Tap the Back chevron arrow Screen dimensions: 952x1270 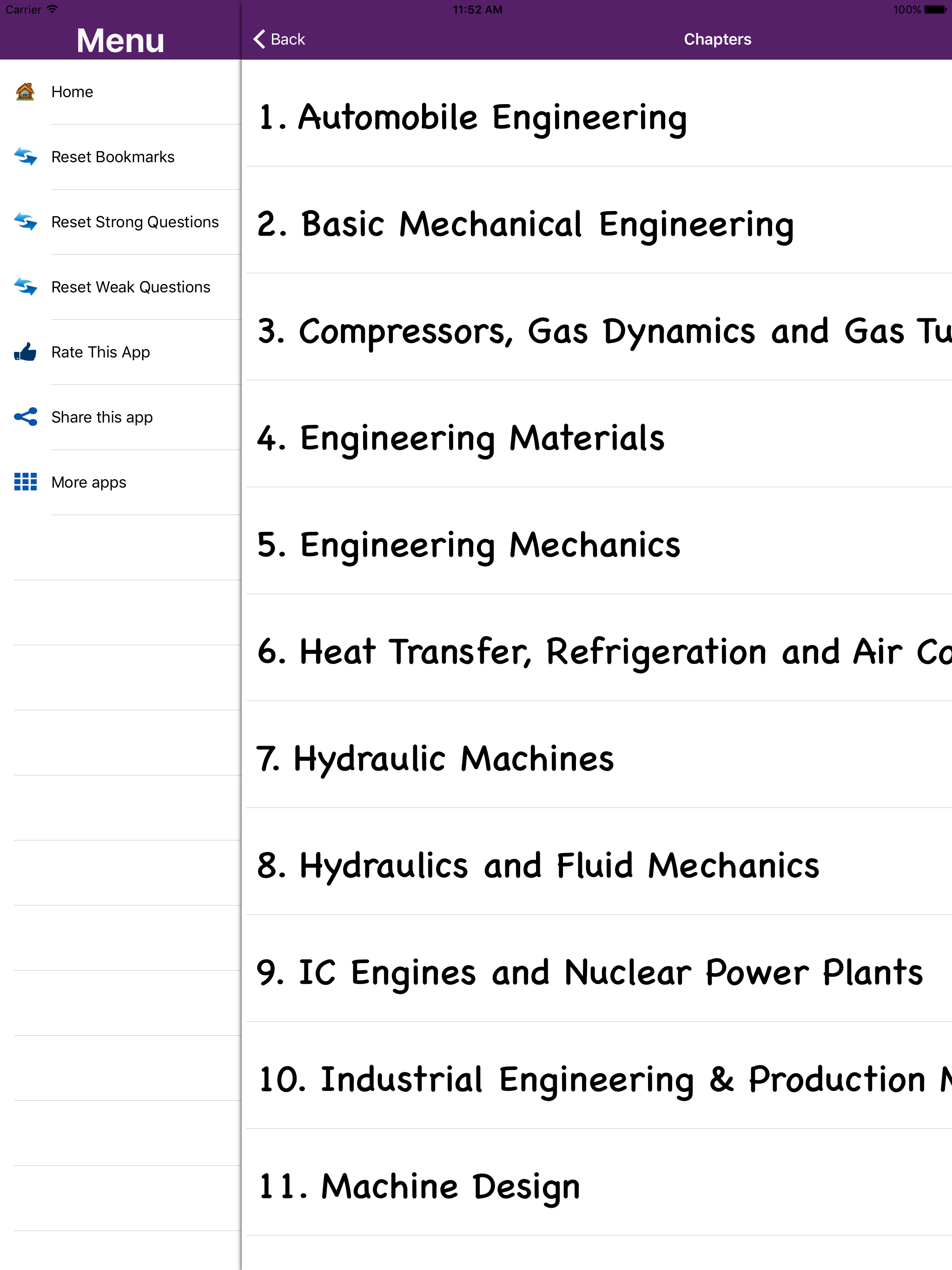259,39
